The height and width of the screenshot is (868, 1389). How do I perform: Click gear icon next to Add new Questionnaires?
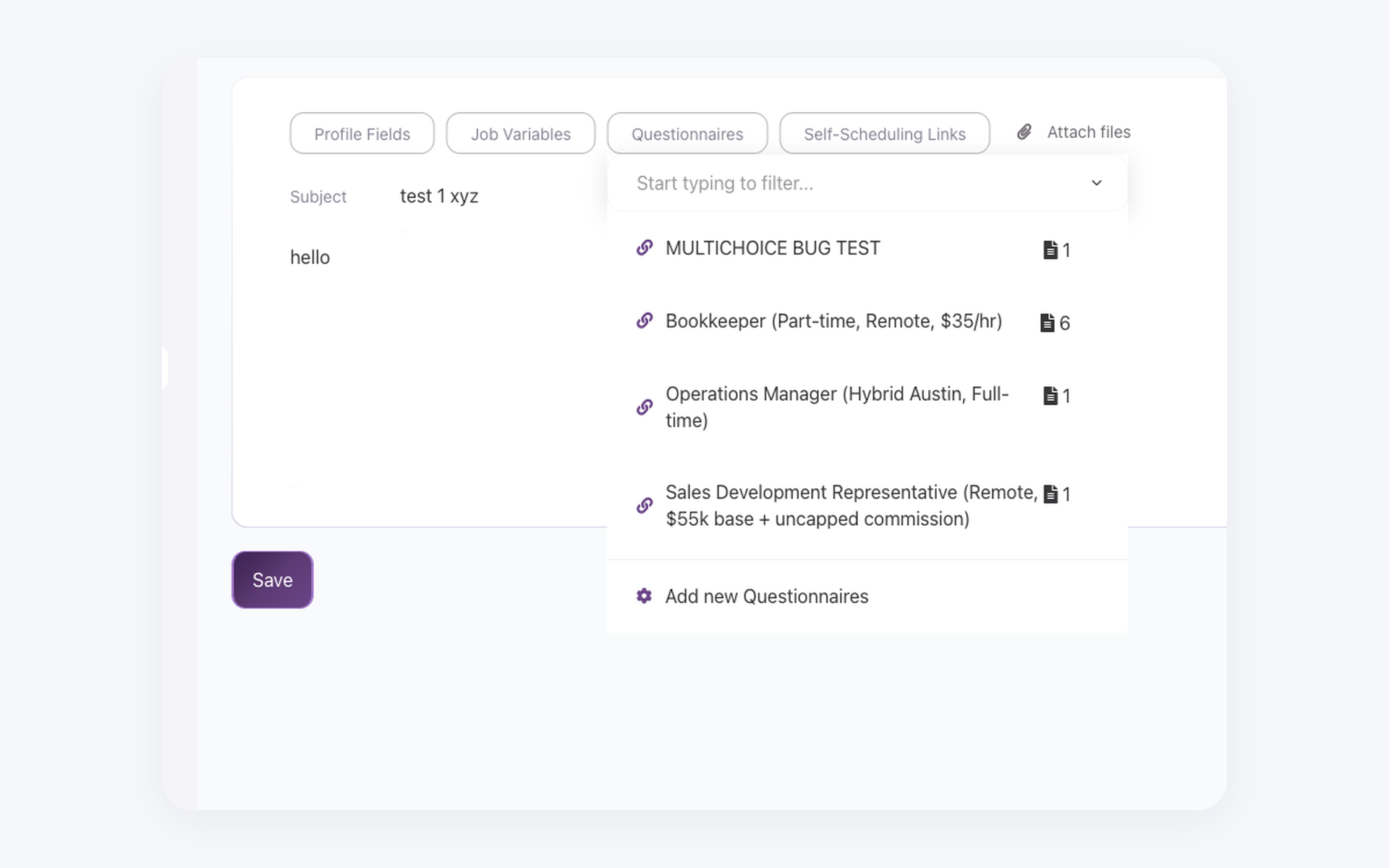(644, 596)
